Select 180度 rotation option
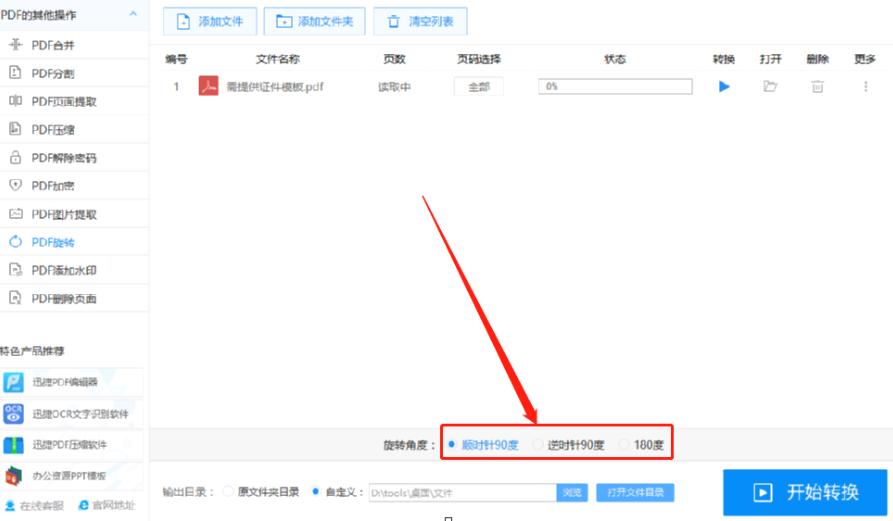 (x=641, y=445)
